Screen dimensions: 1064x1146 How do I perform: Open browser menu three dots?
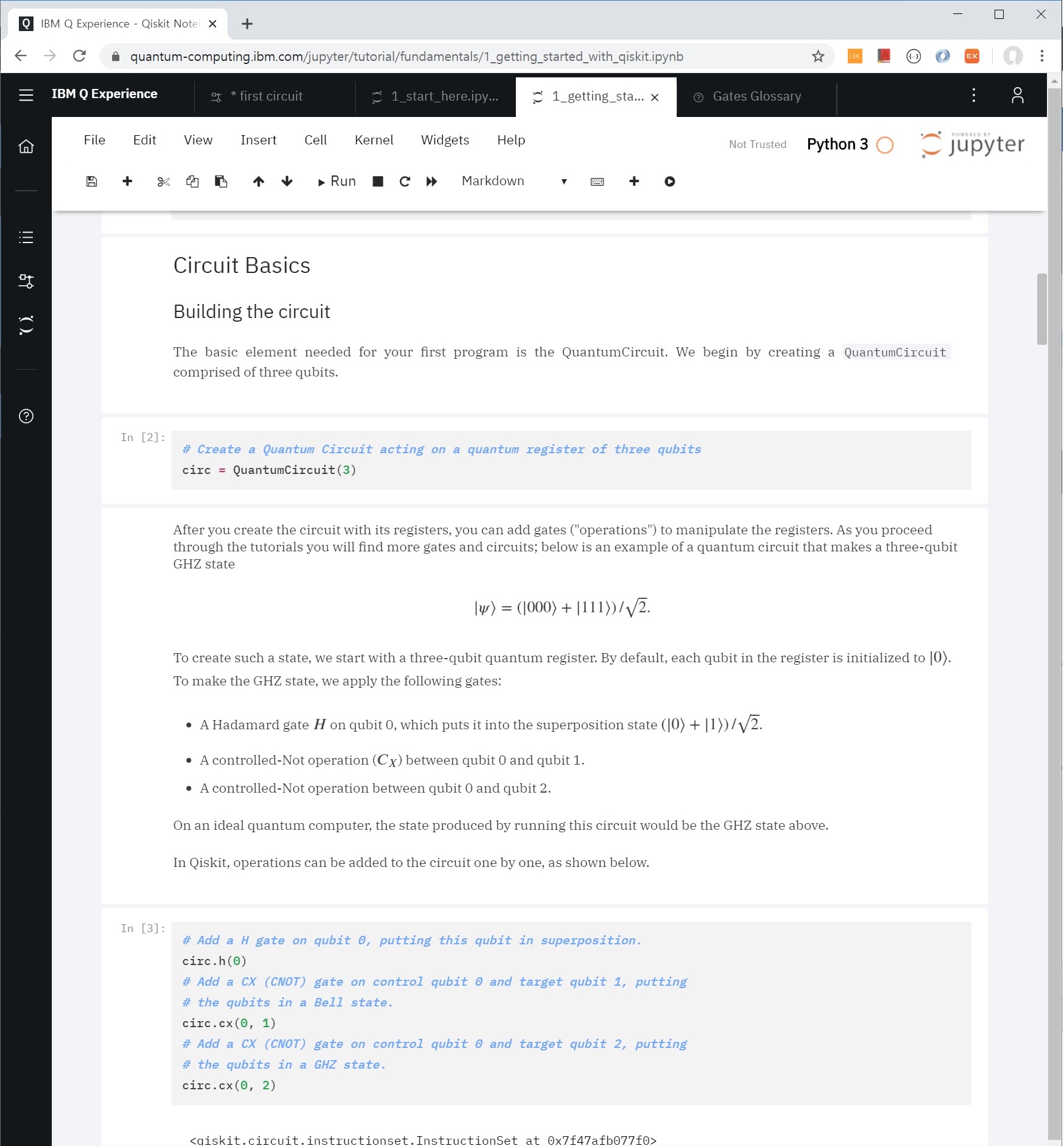click(1042, 56)
